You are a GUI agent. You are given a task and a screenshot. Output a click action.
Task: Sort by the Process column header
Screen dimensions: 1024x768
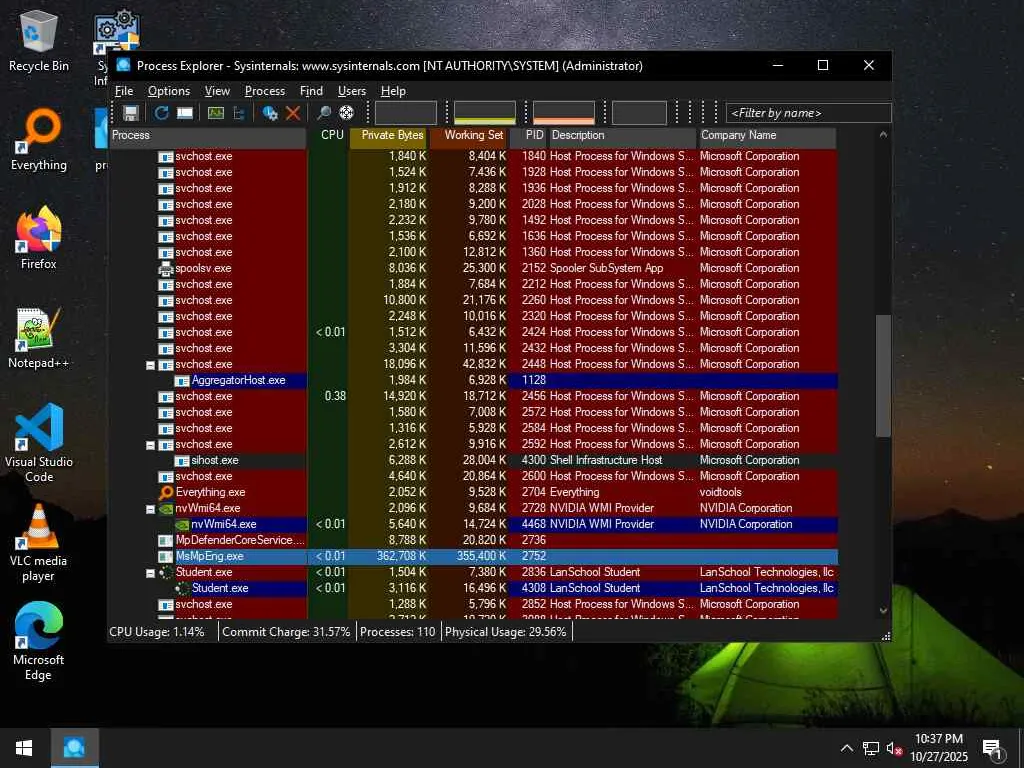[208, 136]
